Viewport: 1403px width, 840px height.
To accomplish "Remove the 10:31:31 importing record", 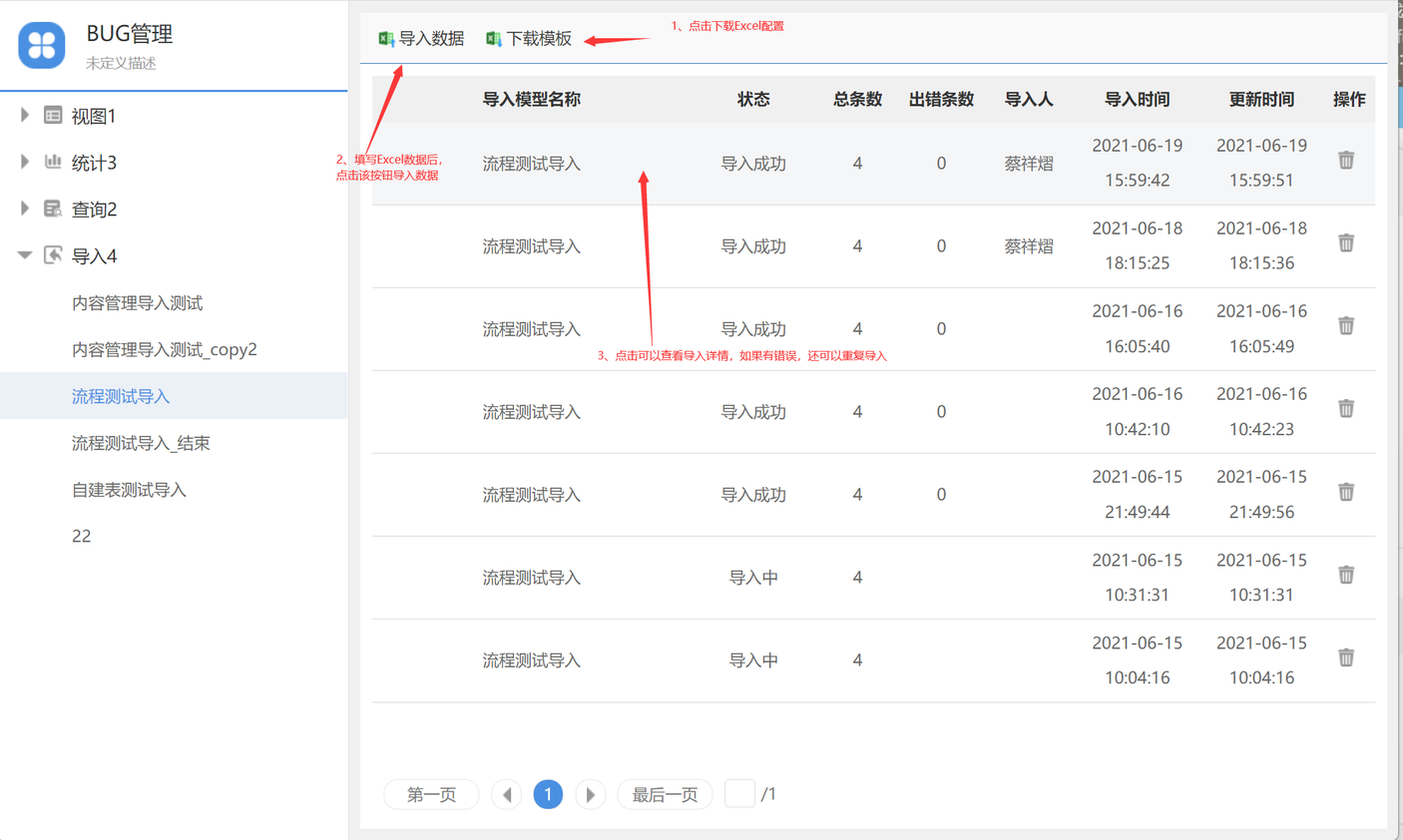I will [1346, 575].
